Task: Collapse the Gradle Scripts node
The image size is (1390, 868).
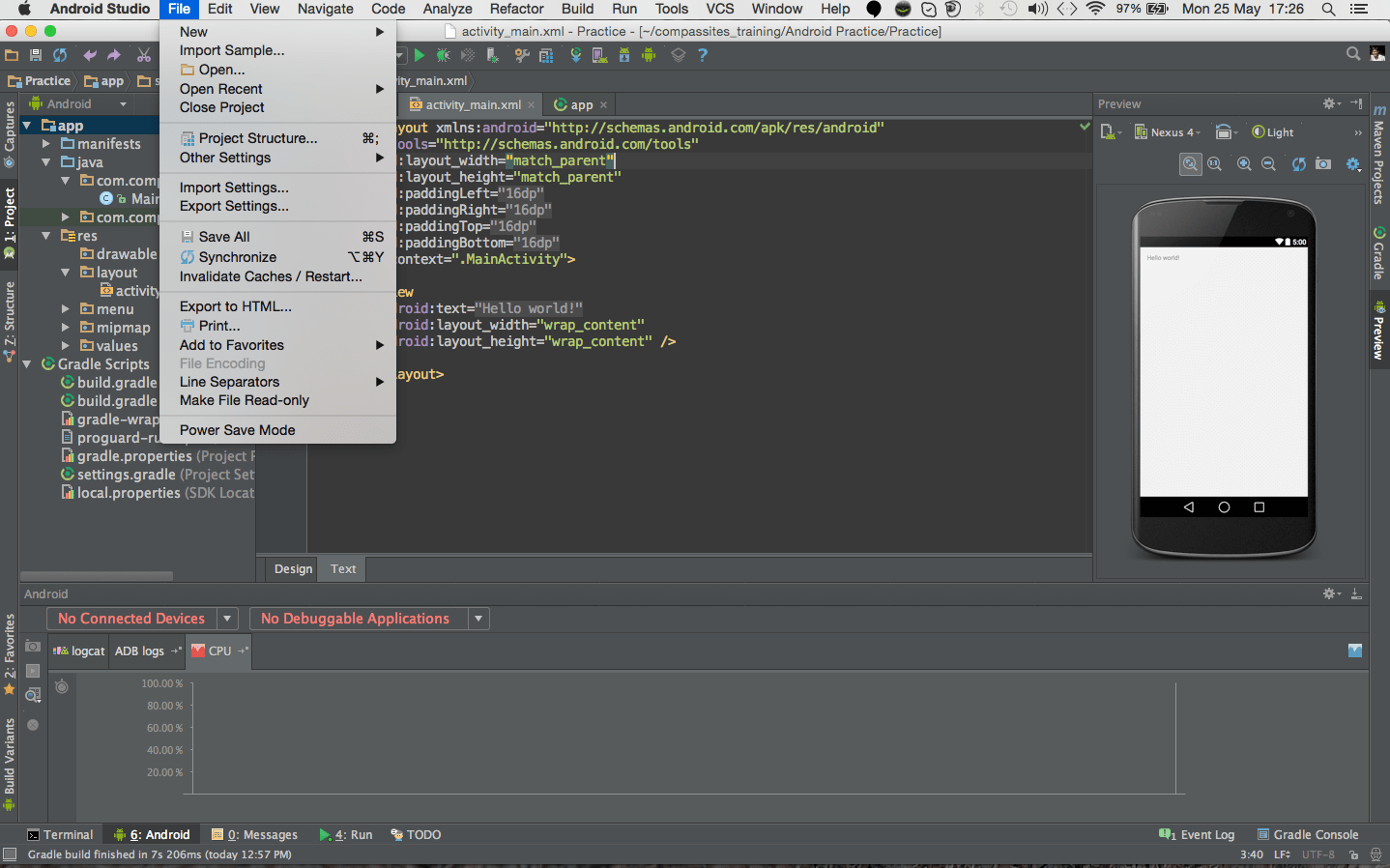Action: (27, 364)
